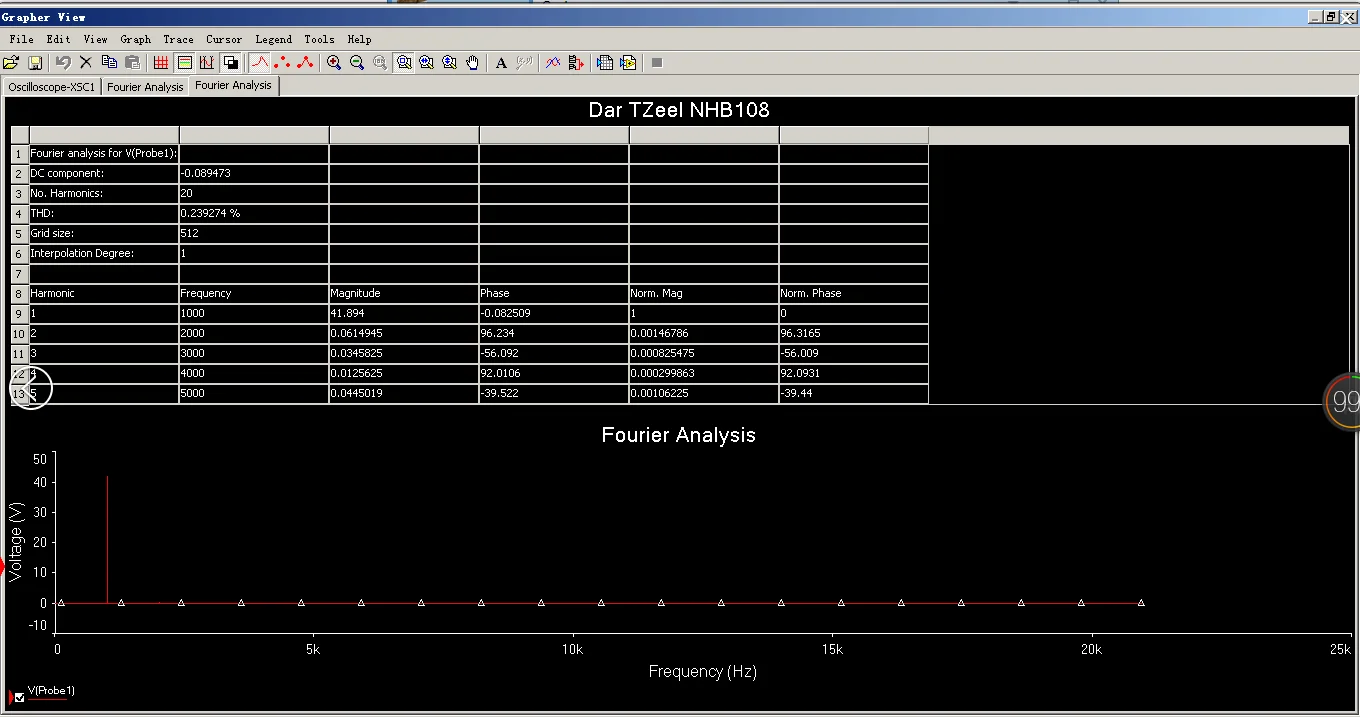Click the Phase cell 96.234
This screenshot has height=717, width=1360.
(554, 333)
